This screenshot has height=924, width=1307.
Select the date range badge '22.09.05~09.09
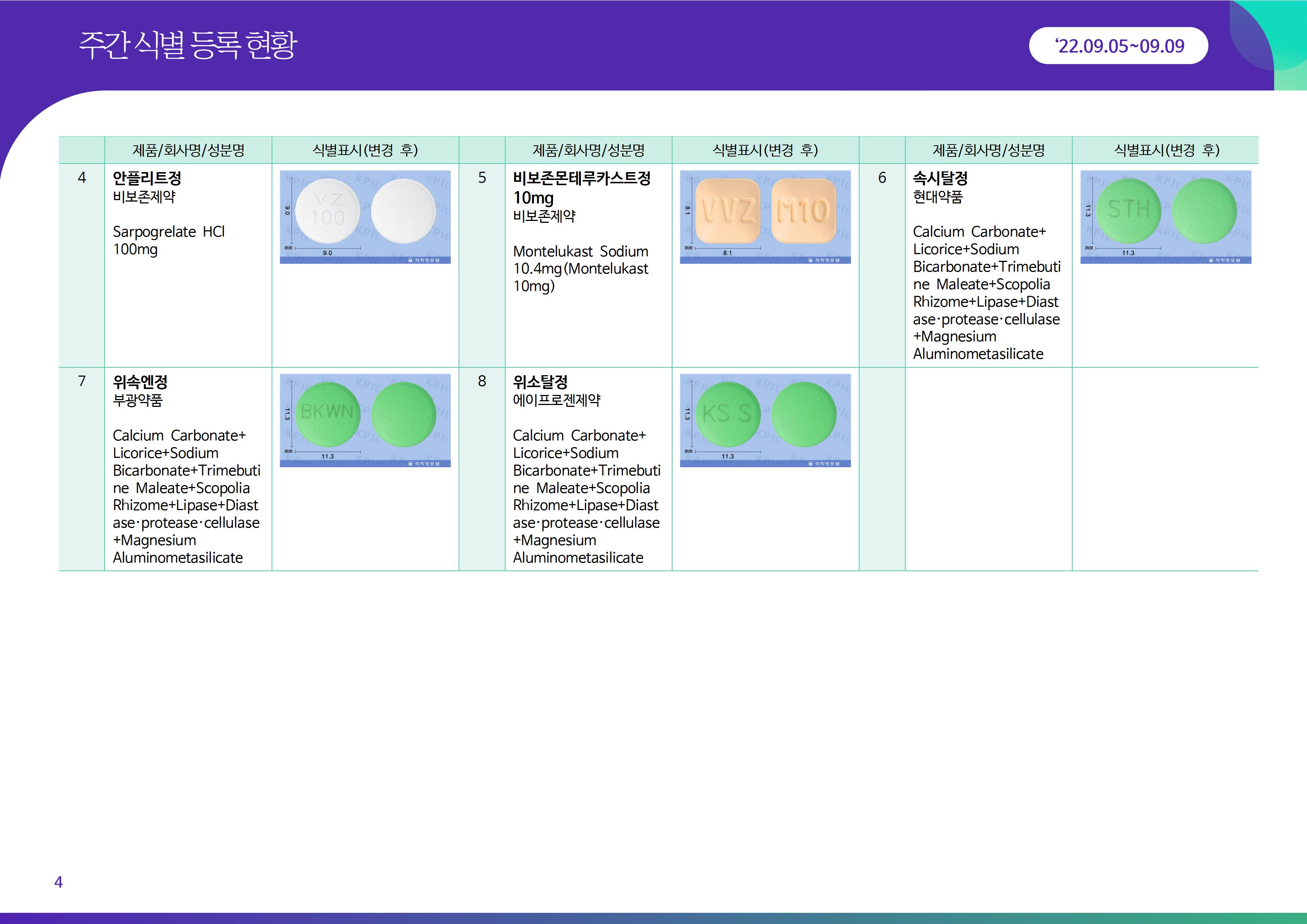point(1118,45)
